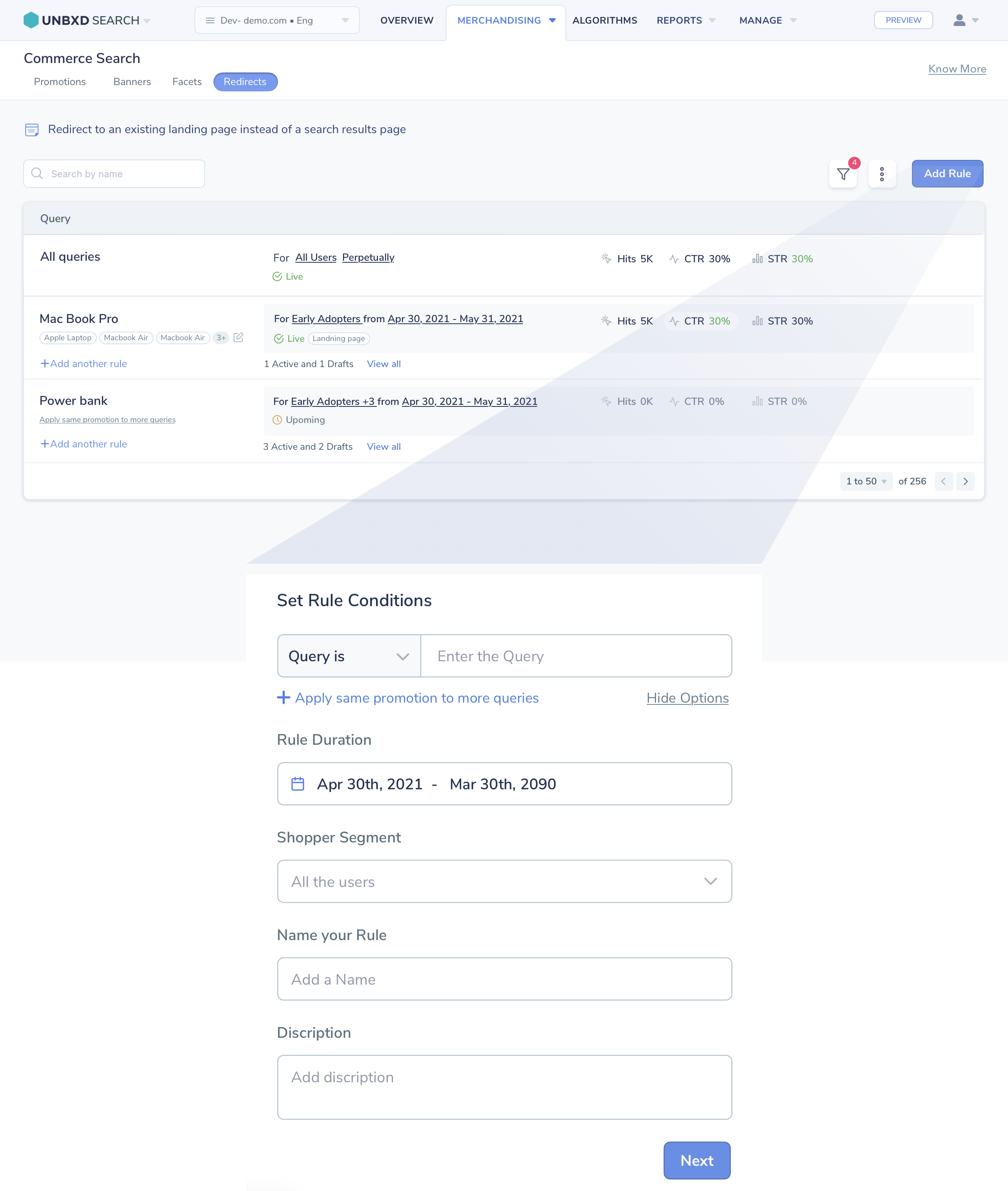
Task: Focus the Enter the Query field
Action: [576, 655]
